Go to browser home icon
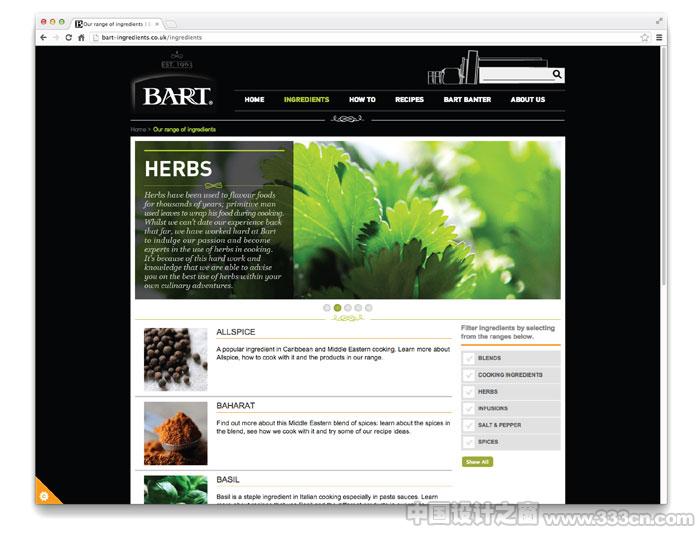The height and width of the screenshot is (533, 700). pos(81,37)
